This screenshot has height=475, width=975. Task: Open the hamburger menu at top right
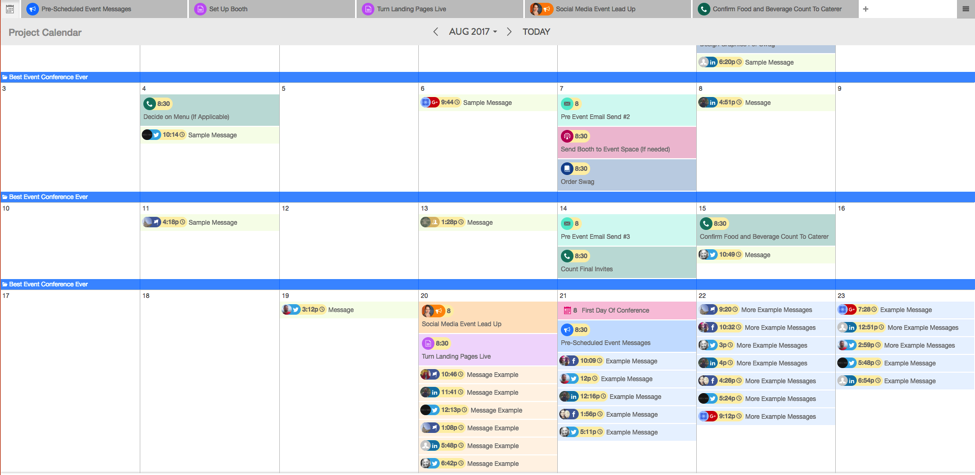coord(965,9)
